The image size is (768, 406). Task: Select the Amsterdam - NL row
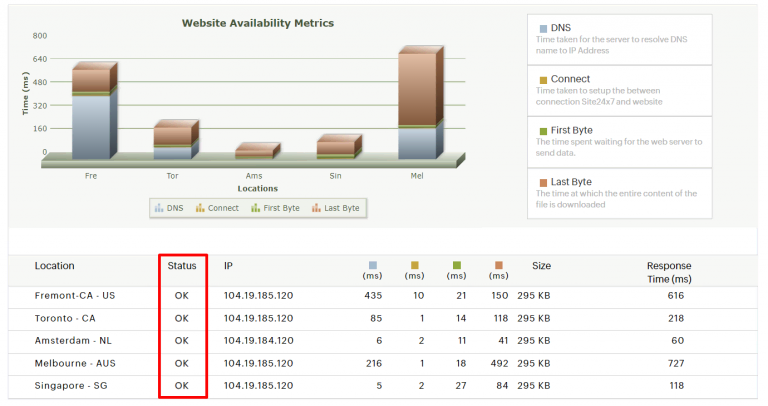[383, 341]
